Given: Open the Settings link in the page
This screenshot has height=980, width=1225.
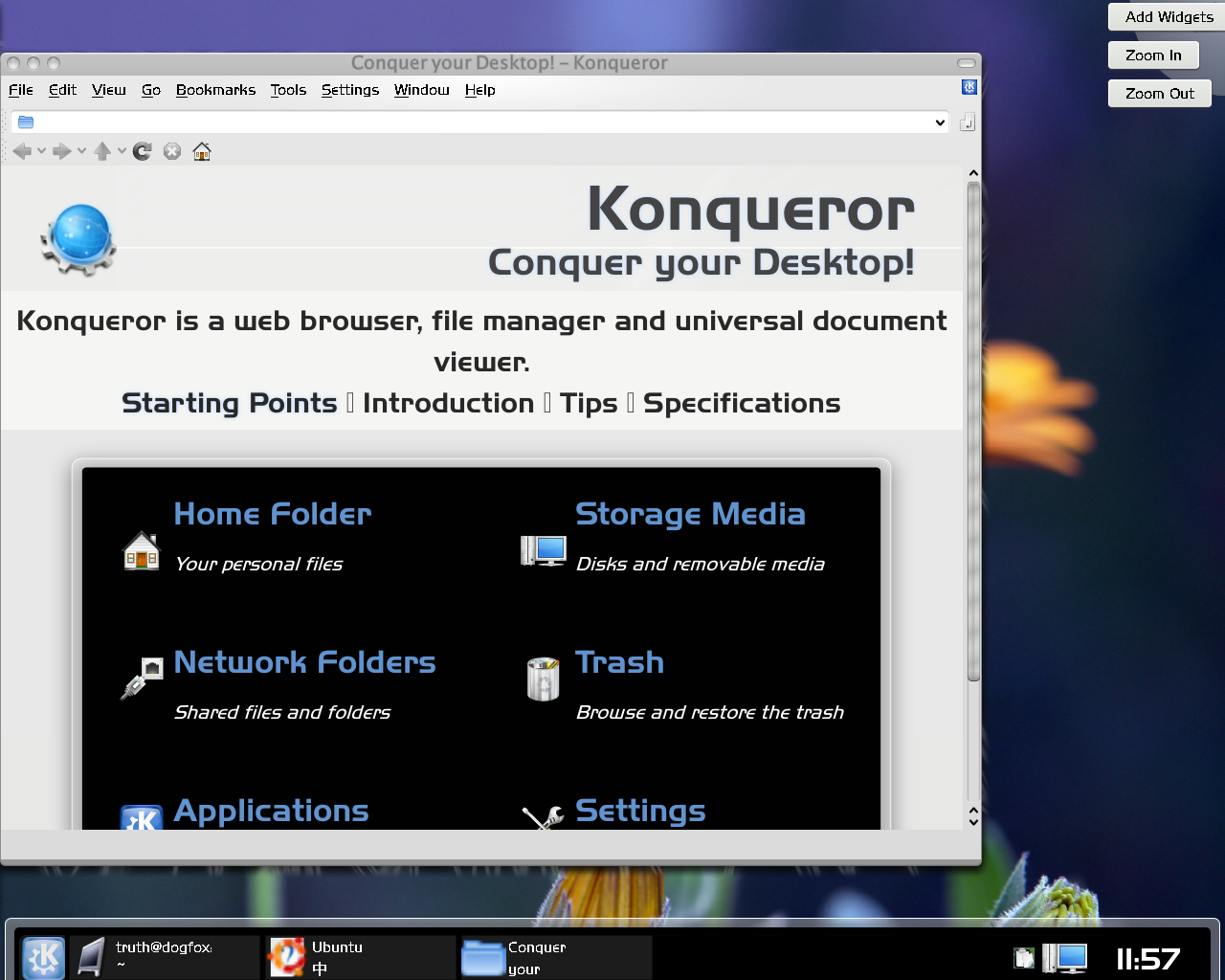Looking at the screenshot, I should click(640, 811).
